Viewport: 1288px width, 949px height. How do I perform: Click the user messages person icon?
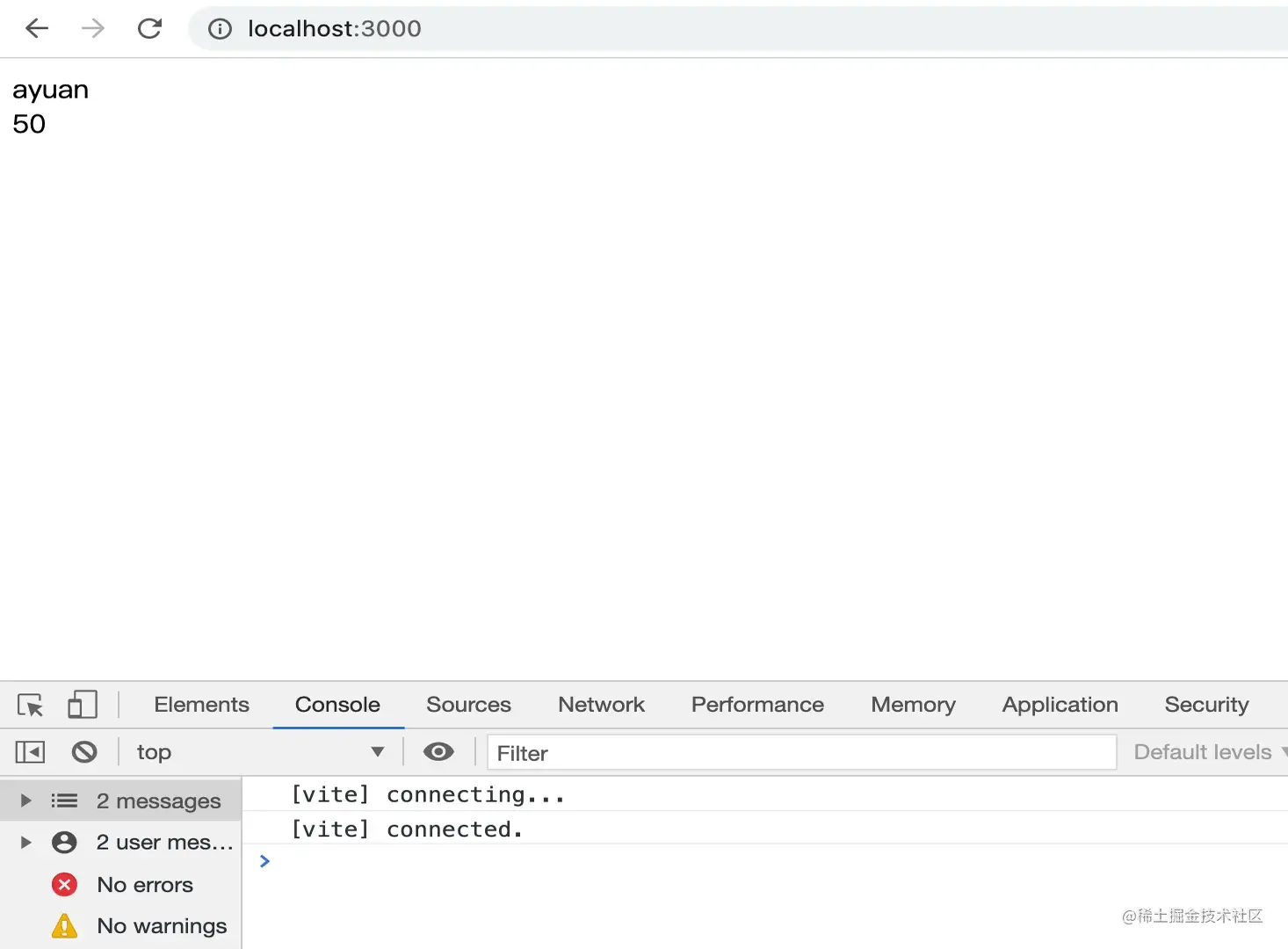(63, 842)
